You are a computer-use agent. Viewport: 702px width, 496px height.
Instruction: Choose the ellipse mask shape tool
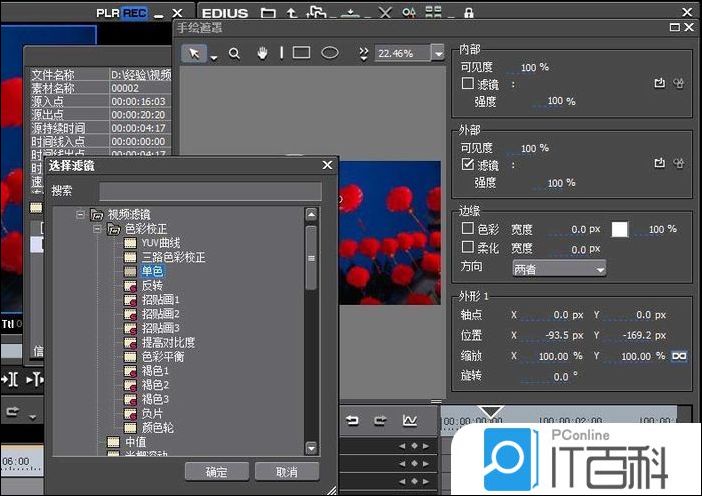point(329,53)
